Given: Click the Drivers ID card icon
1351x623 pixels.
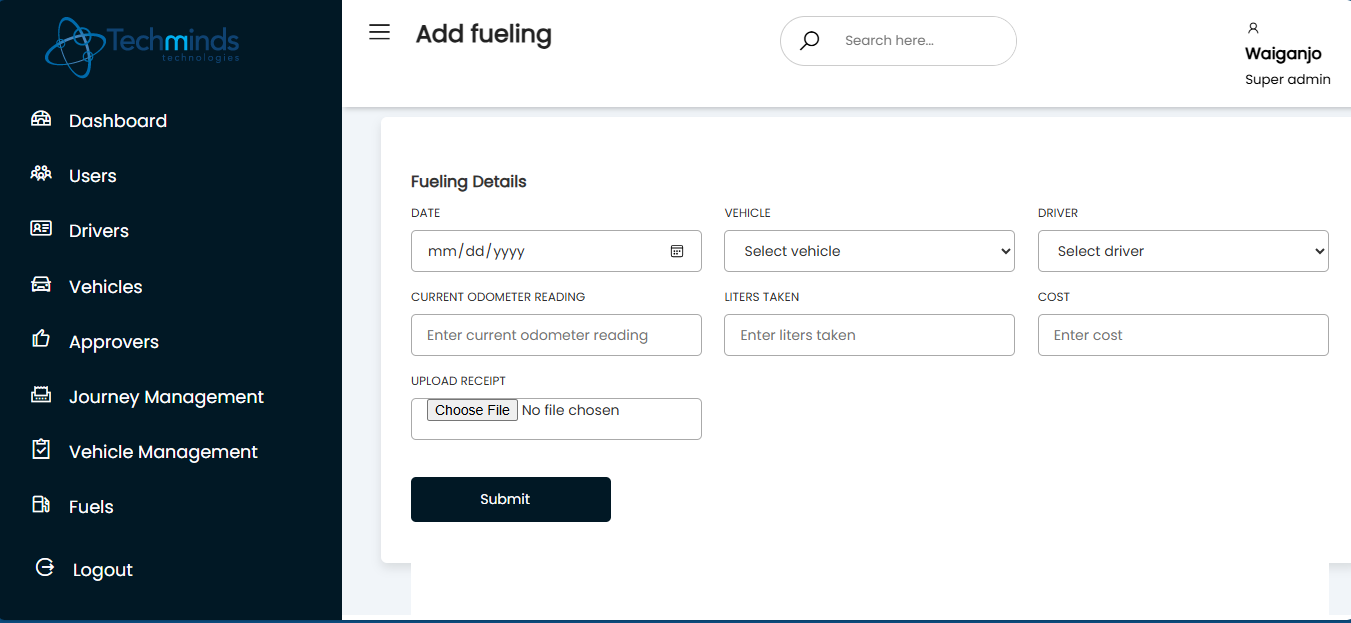Looking at the screenshot, I should [x=41, y=229].
